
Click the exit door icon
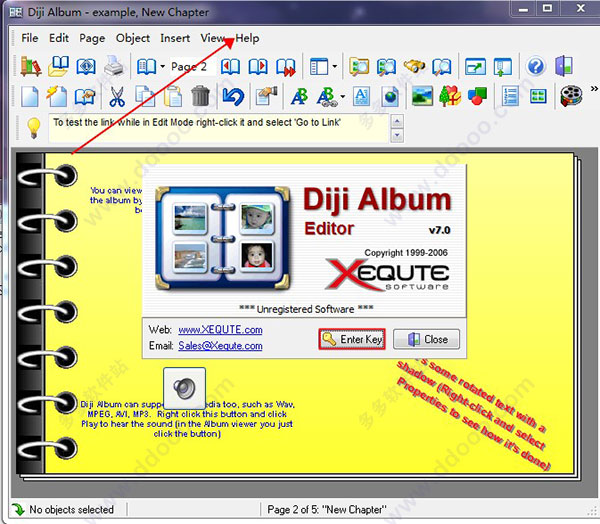[564, 66]
